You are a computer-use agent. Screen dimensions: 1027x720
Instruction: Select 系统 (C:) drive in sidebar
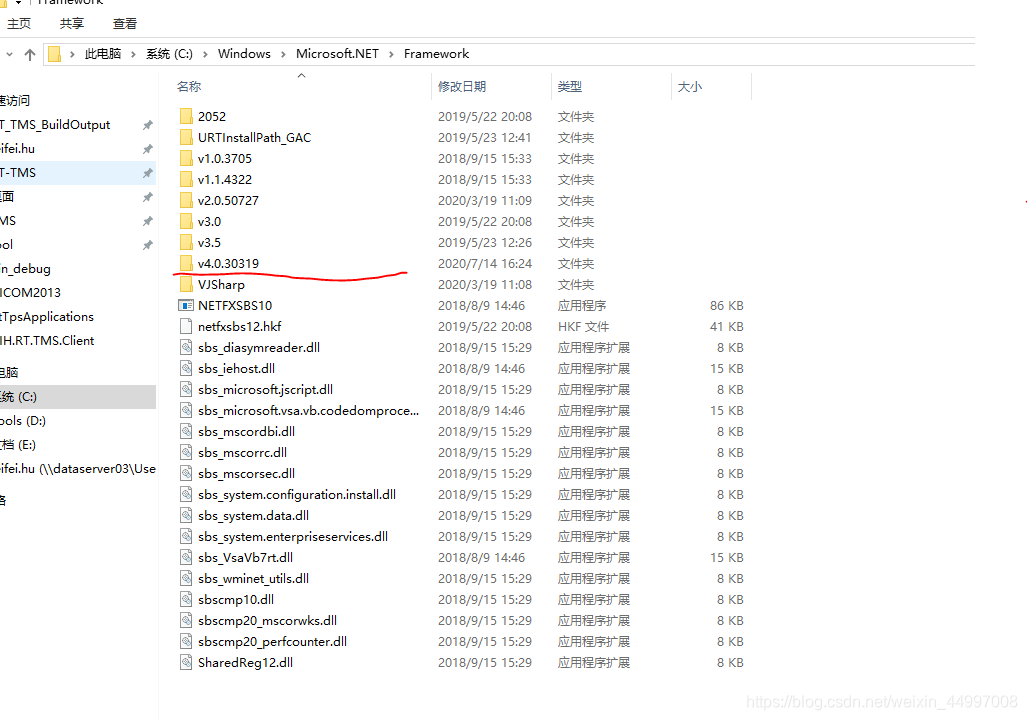pos(78,397)
